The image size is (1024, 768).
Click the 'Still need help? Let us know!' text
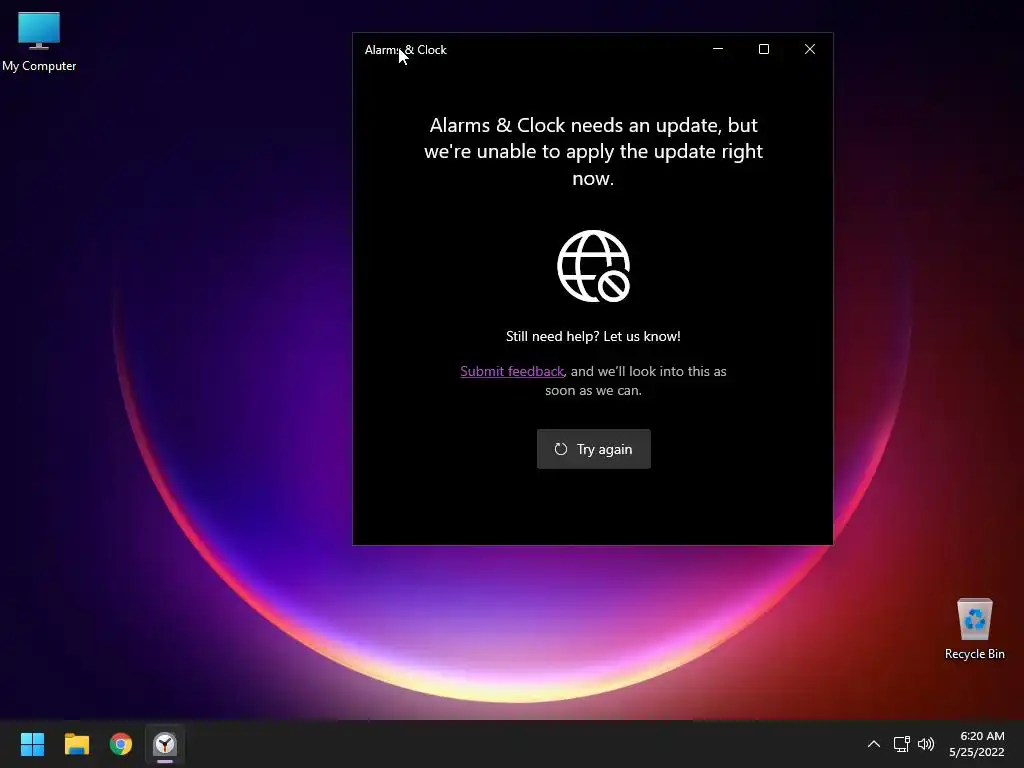(x=593, y=336)
